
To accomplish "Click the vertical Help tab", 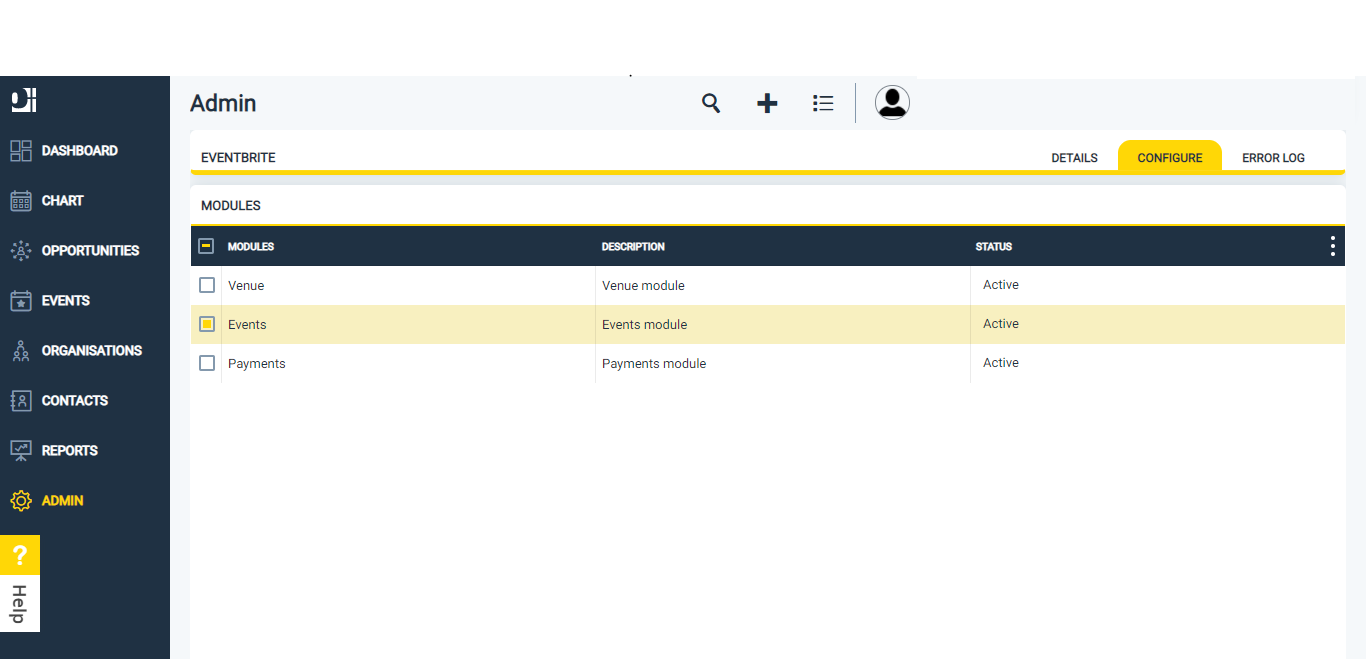I will 20,604.
